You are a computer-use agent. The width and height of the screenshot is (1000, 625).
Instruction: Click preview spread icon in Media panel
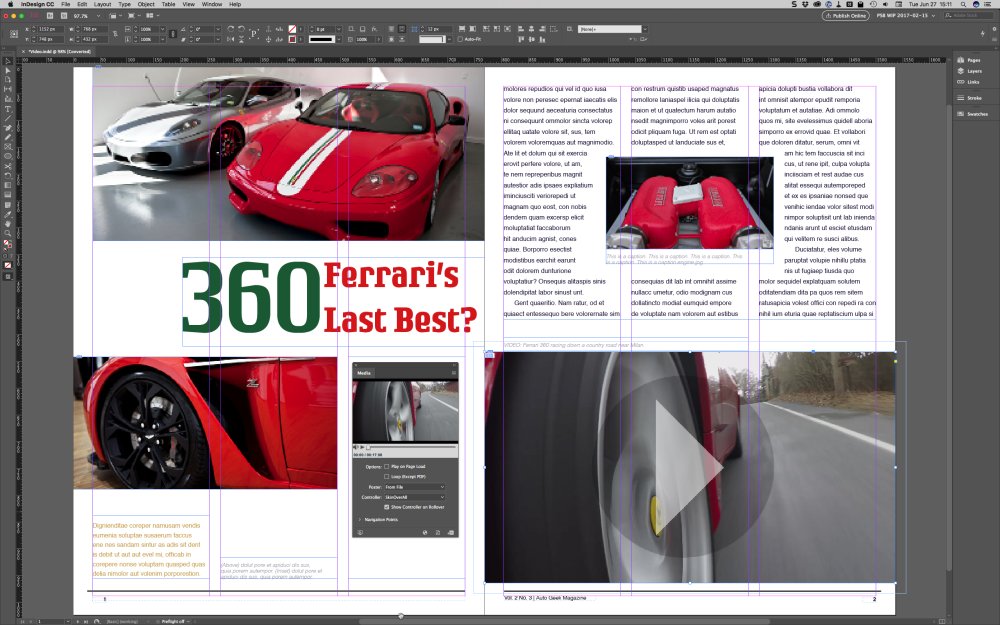pyautogui.click(x=360, y=533)
